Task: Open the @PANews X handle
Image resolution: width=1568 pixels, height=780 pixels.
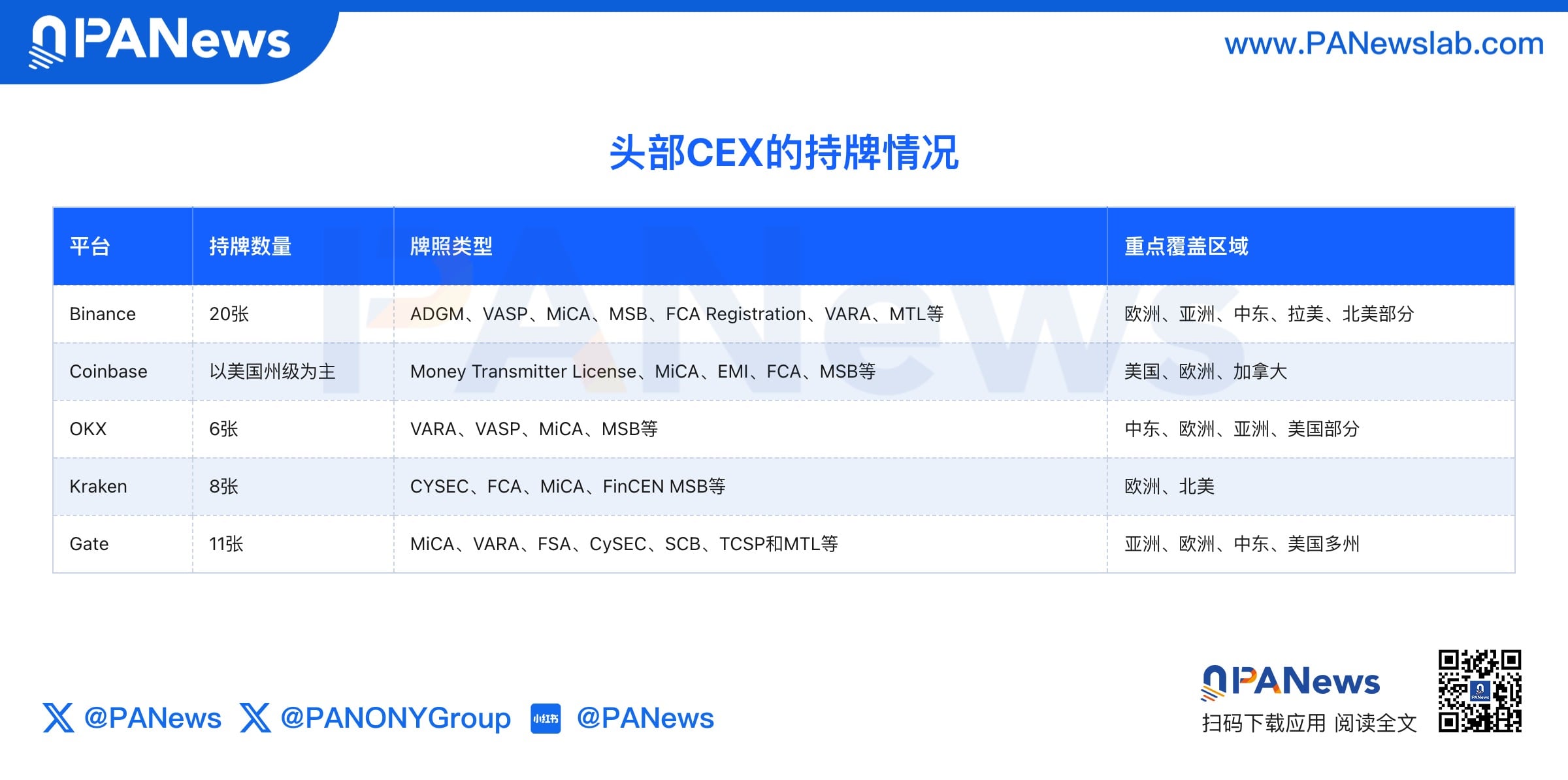Action: (153, 718)
